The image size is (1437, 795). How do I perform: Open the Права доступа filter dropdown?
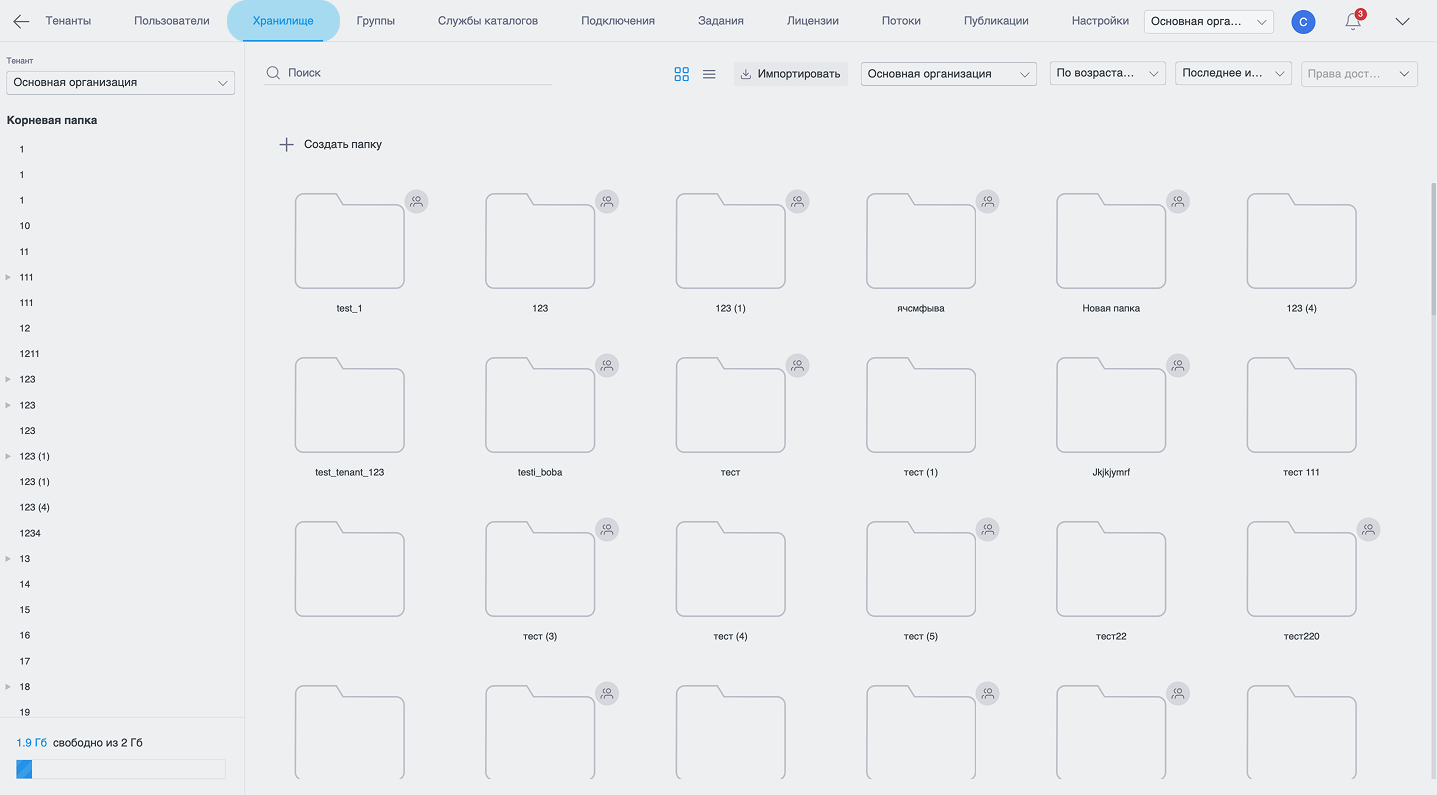point(1359,74)
